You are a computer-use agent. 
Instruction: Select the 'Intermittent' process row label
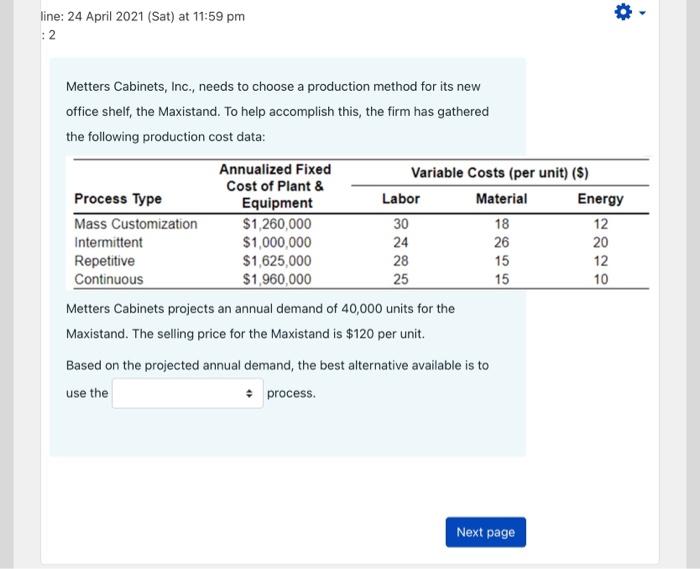[108, 242]
